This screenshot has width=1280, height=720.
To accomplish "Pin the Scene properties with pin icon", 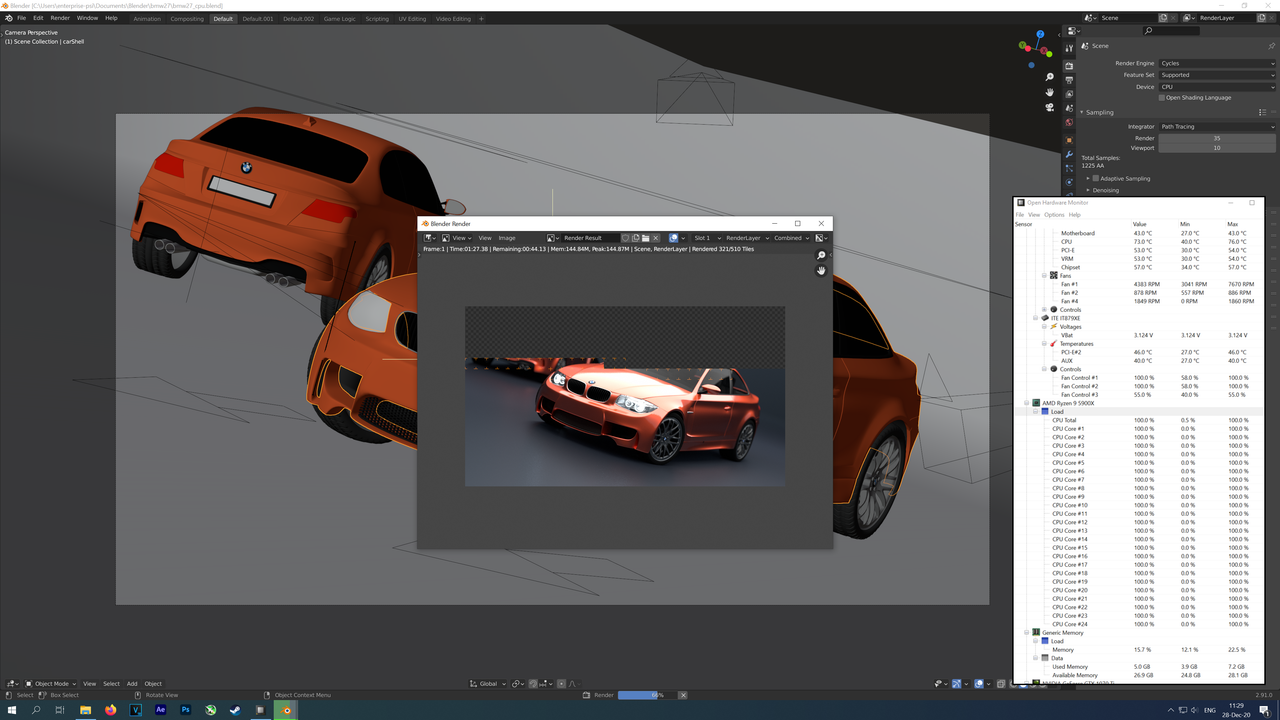I will point(1271,46).
